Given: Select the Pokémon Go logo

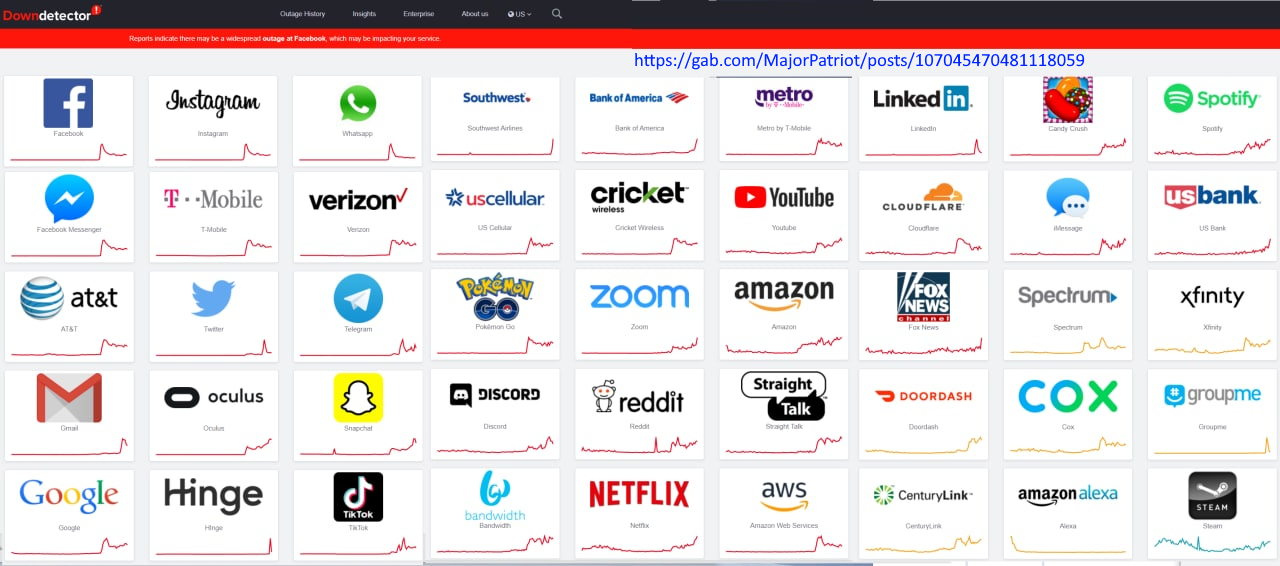Looking at the screenshot, I should pyautogui.click(x=496, y=297).
